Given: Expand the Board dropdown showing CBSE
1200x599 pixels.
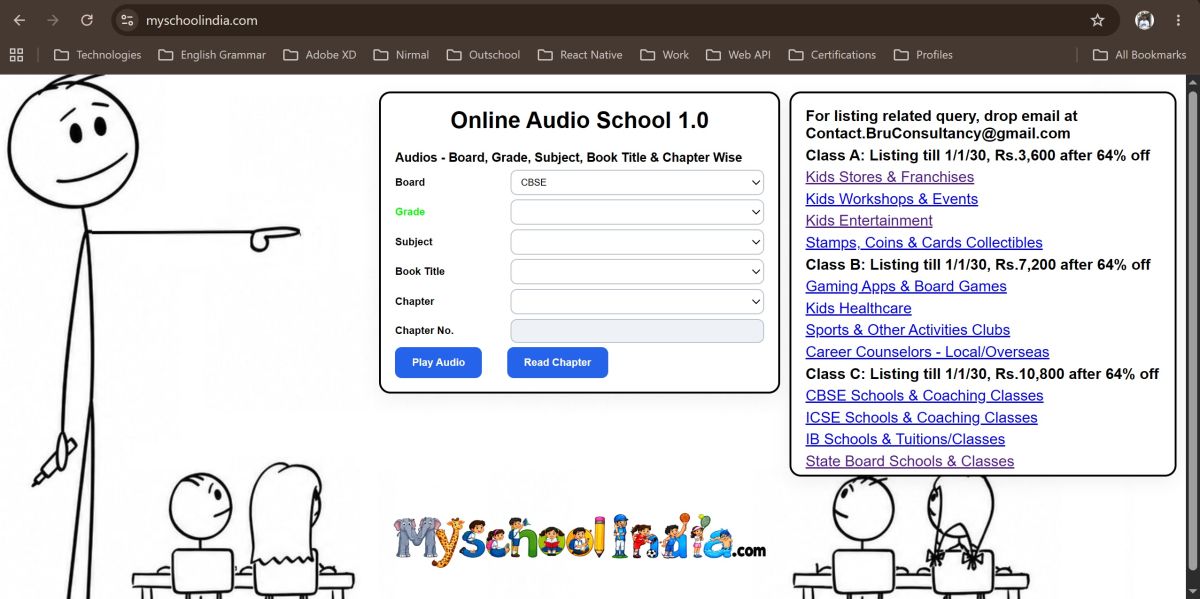Looking at the screenshot, I should [x=637, y=183].
